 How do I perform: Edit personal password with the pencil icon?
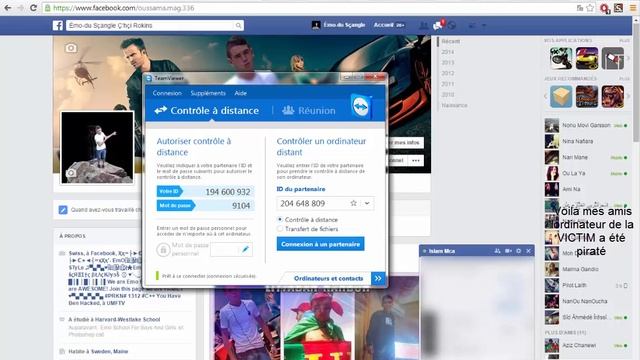tap(245, 249)
